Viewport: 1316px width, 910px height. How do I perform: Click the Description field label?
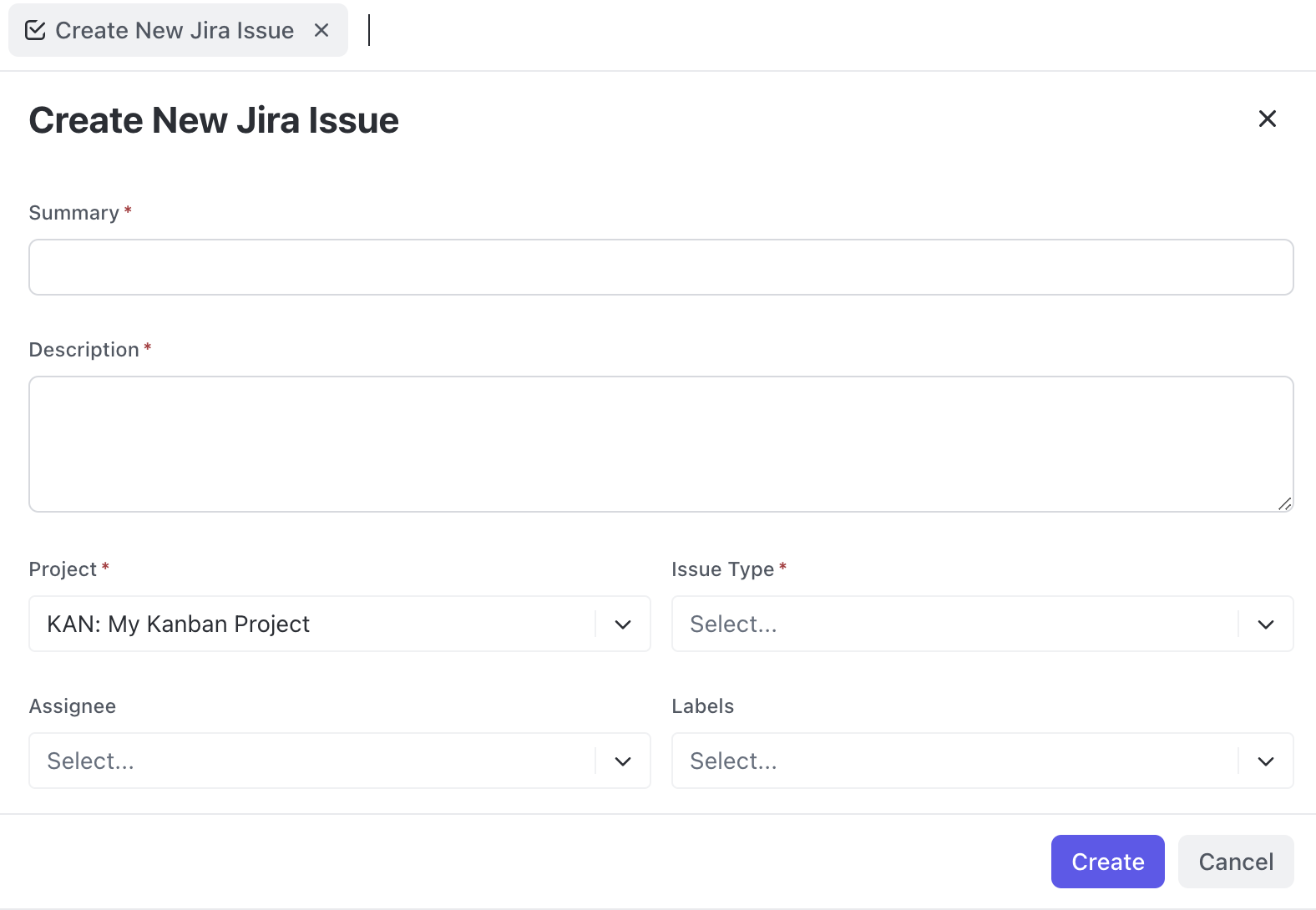click(x=84, y=350)
